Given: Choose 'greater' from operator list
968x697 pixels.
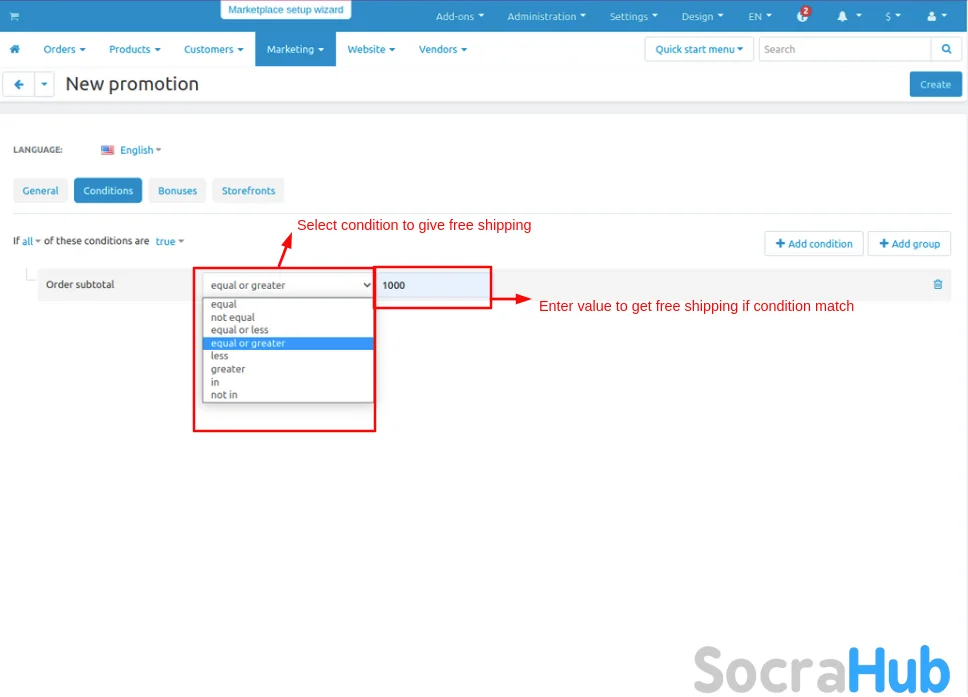Looking at the screenshot, I should tap(228, 369).
